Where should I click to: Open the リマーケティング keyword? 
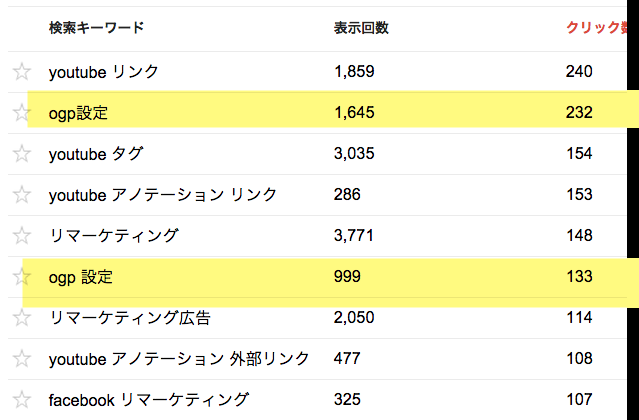coord(114,235)
